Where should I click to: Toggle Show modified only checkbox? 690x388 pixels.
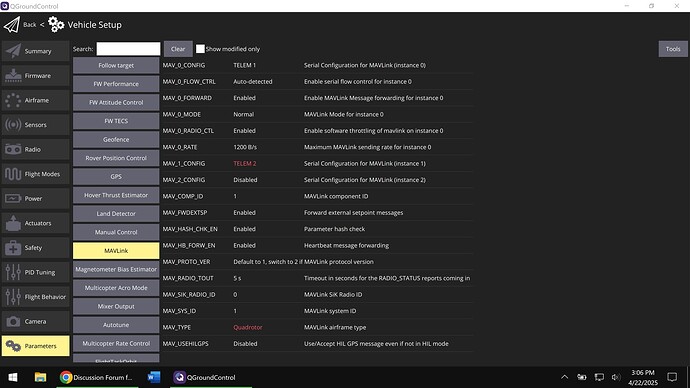(x=200, y=49)
